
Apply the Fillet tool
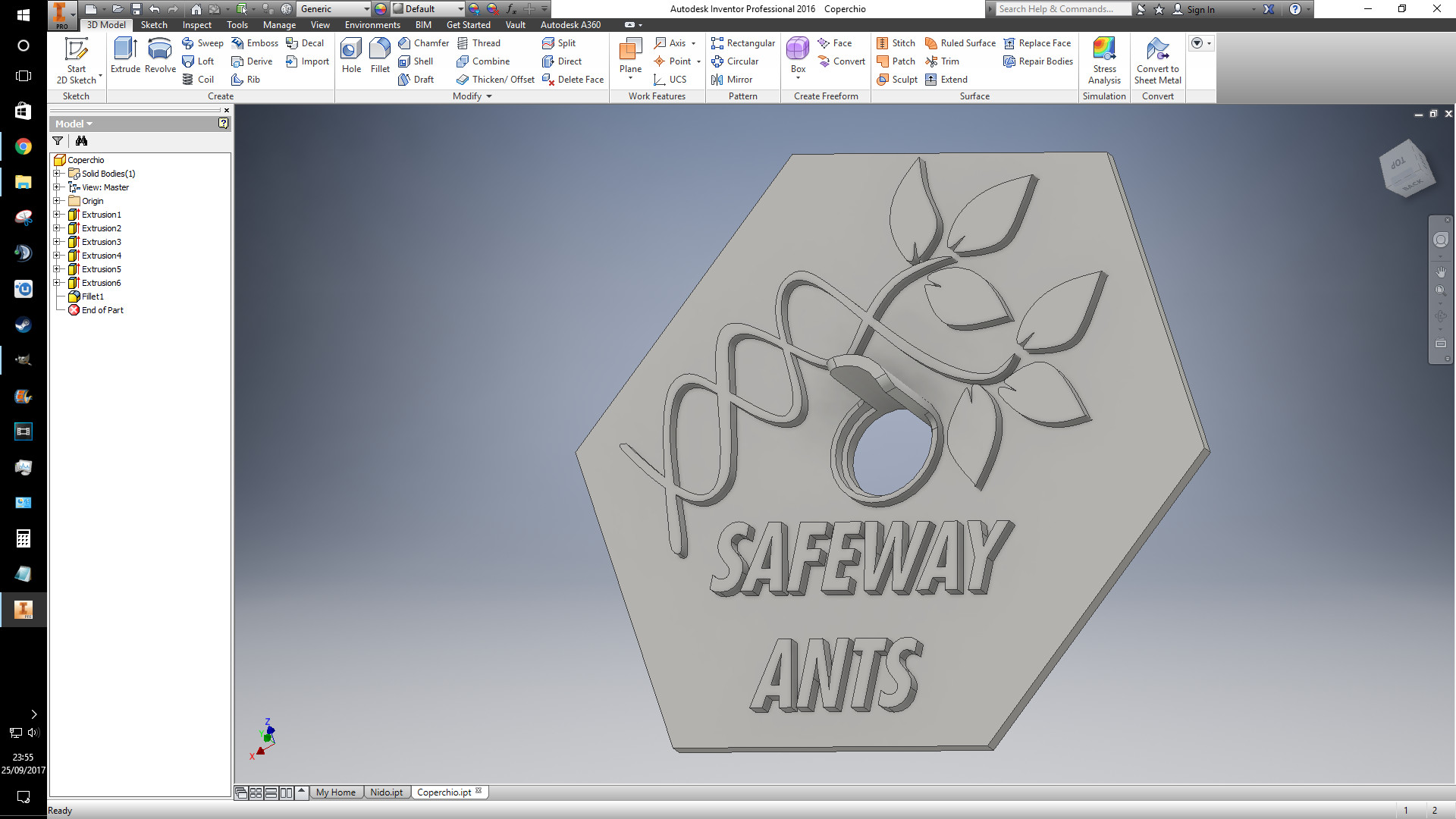380,55
